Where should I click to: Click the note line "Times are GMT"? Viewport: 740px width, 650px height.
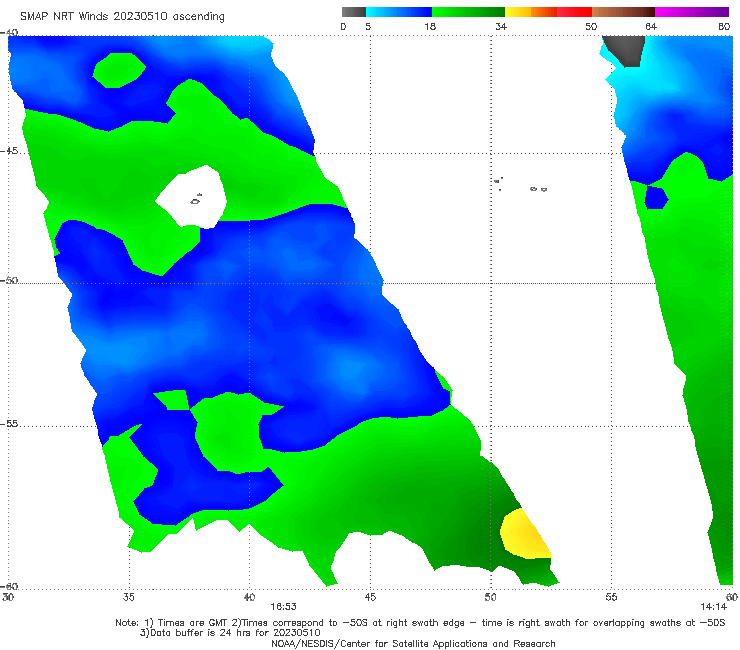pos(192,623)
